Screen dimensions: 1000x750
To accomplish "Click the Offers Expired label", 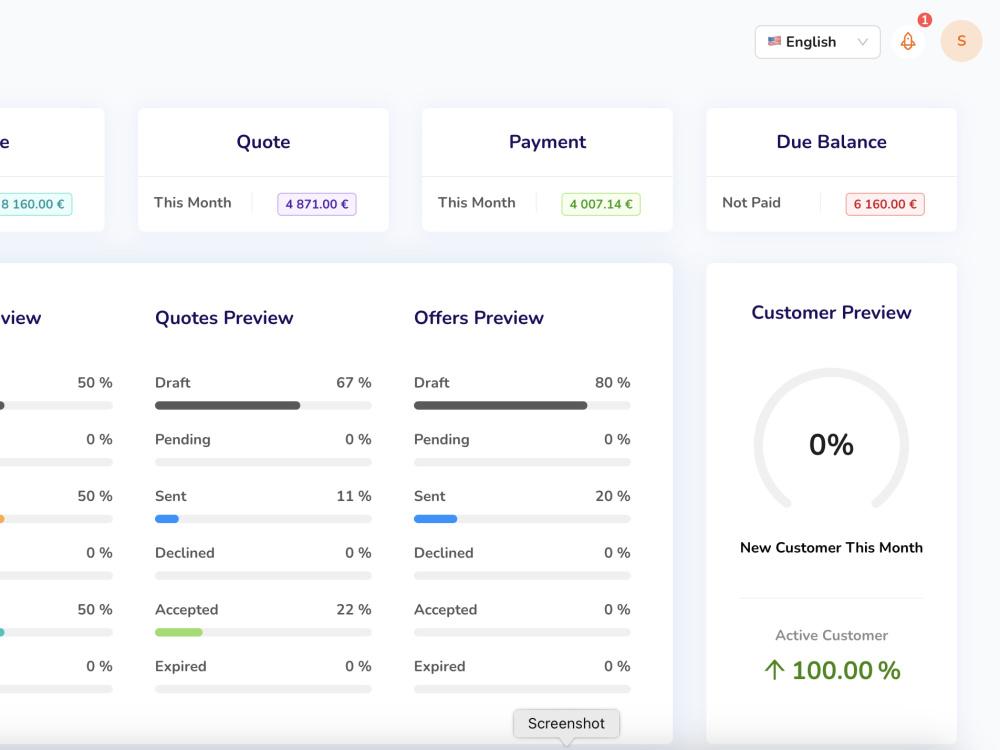I will coord(439,666).
